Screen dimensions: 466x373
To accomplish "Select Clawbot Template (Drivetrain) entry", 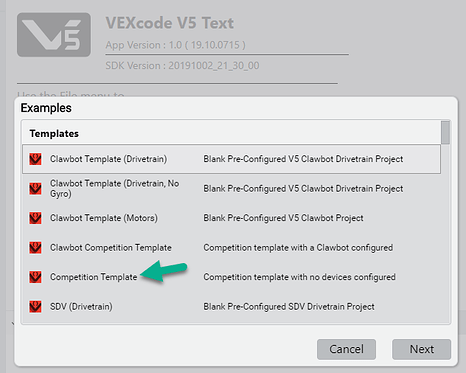I will coord(231,159).
